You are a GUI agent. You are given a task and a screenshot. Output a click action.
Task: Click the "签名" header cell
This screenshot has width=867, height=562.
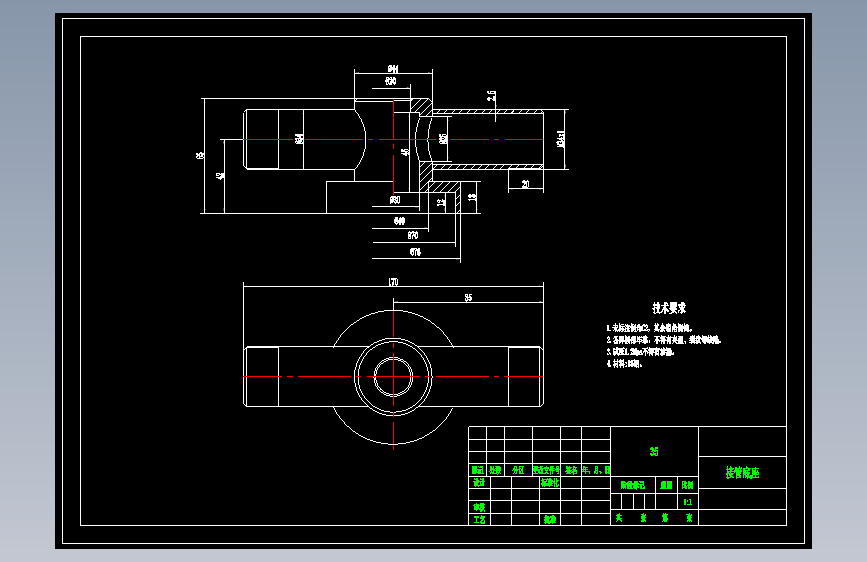tap(571, 470)
